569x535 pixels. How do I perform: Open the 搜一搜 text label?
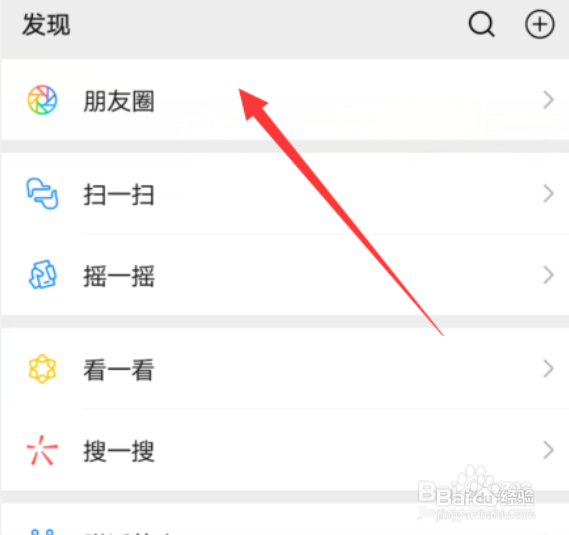[119, 451]
